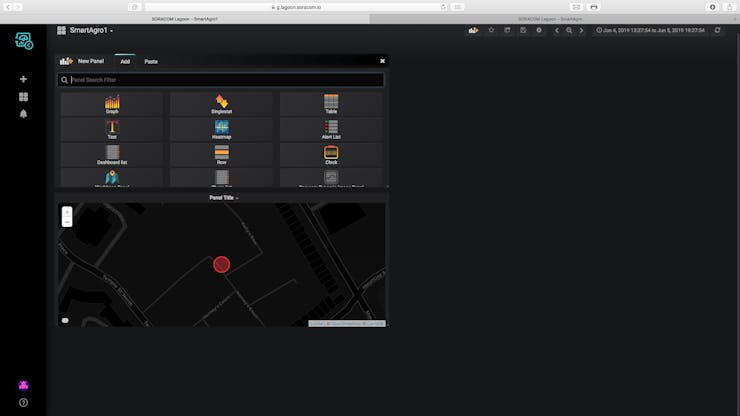Viewport: 740px width, 416px height.
Task: Choose the Text panel type
Action: point(112,130)
